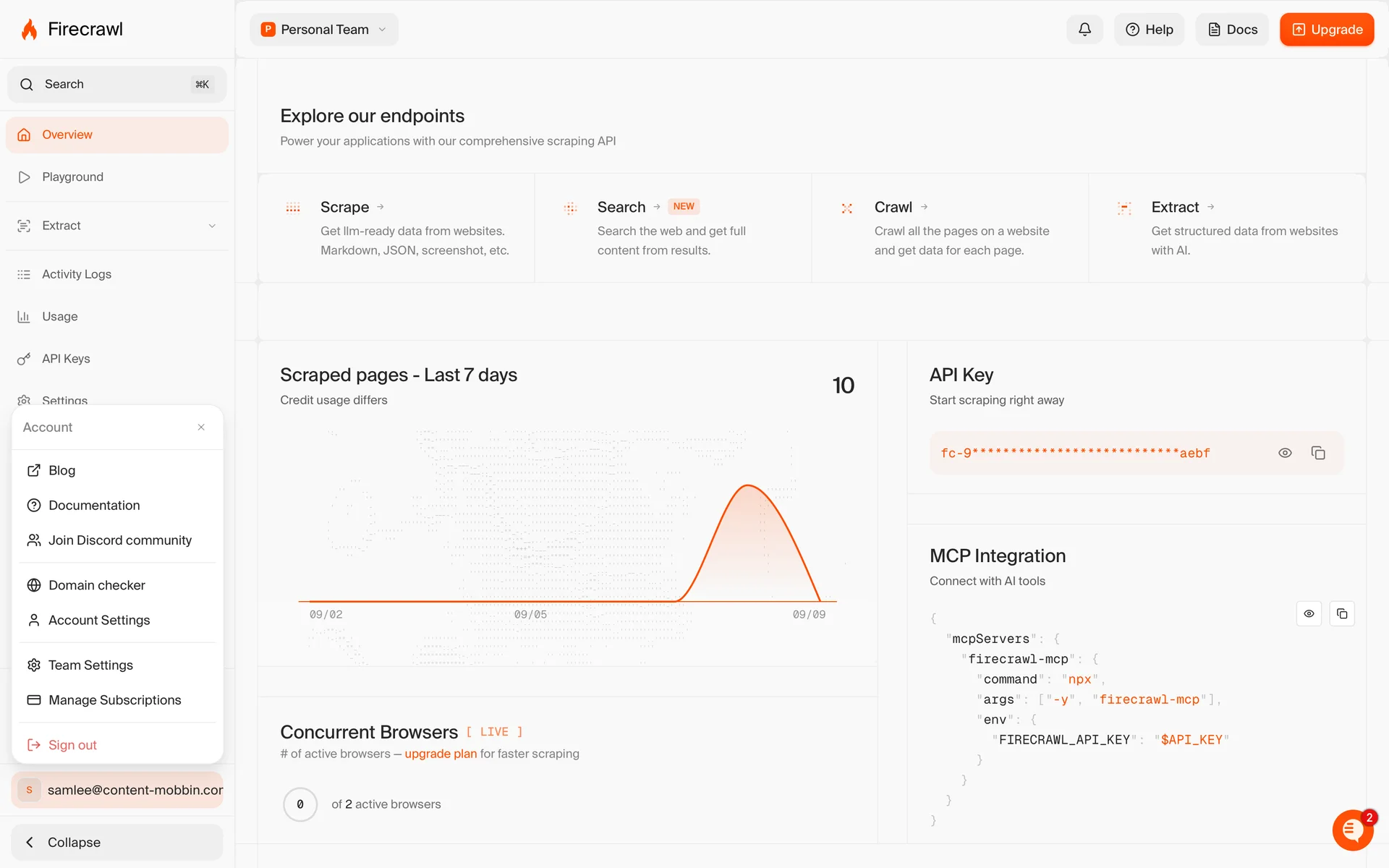The width and height of the screenshot is (1389, 868).
Task: Select Manage Subscriptions from account menu
Action: coord(115,700)
